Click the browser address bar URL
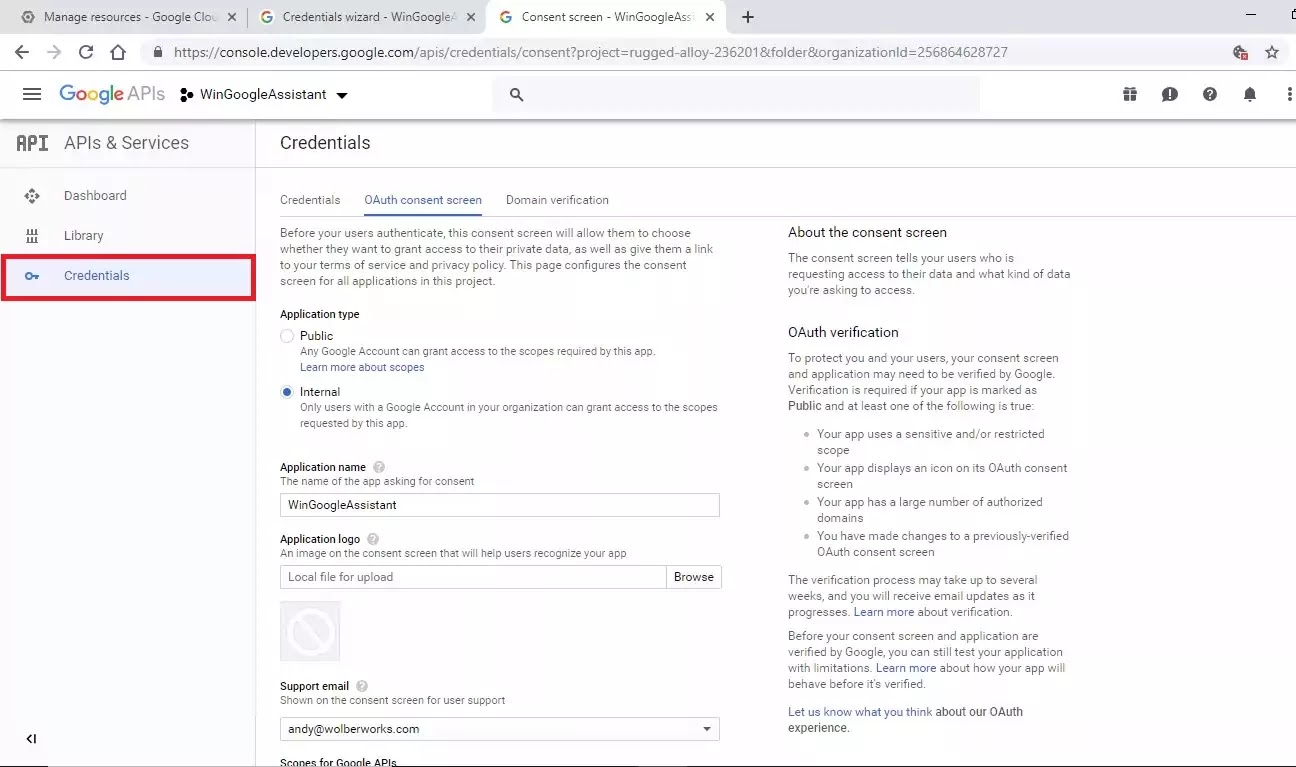This screenshot has width=1296, height=767. 590,52
